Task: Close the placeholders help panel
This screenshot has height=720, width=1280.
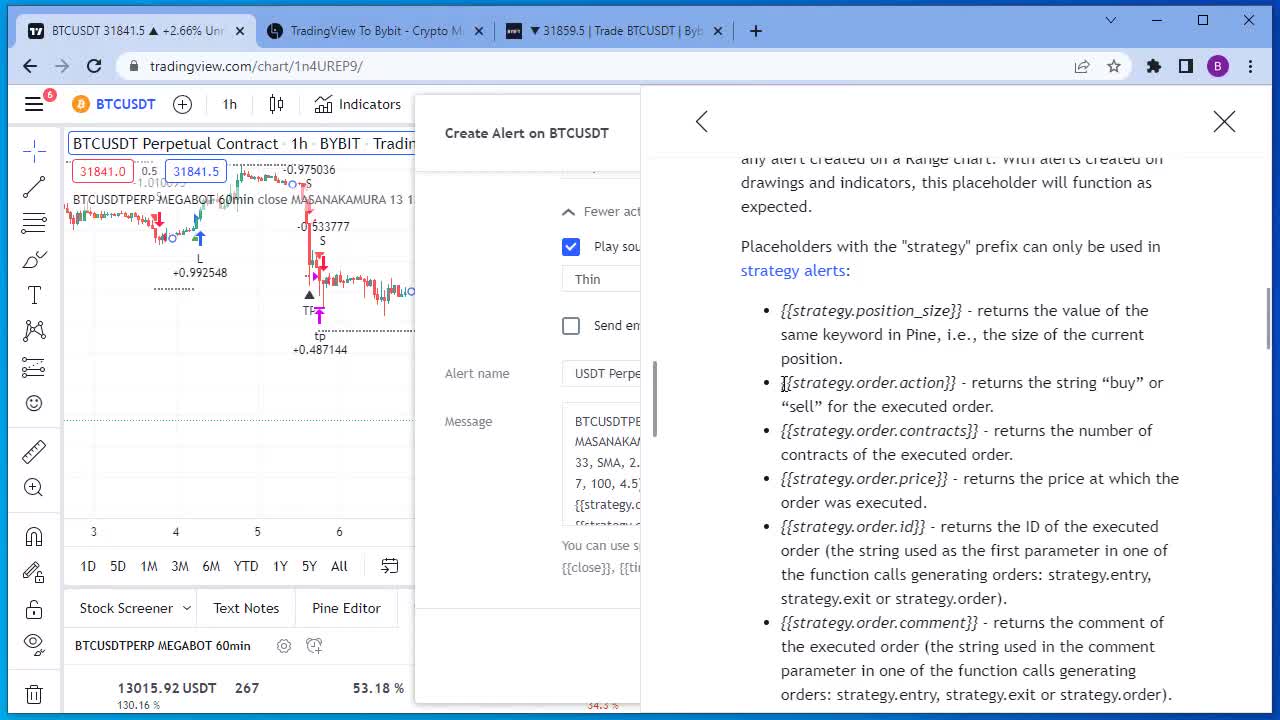Action: tap(1224, 122)
